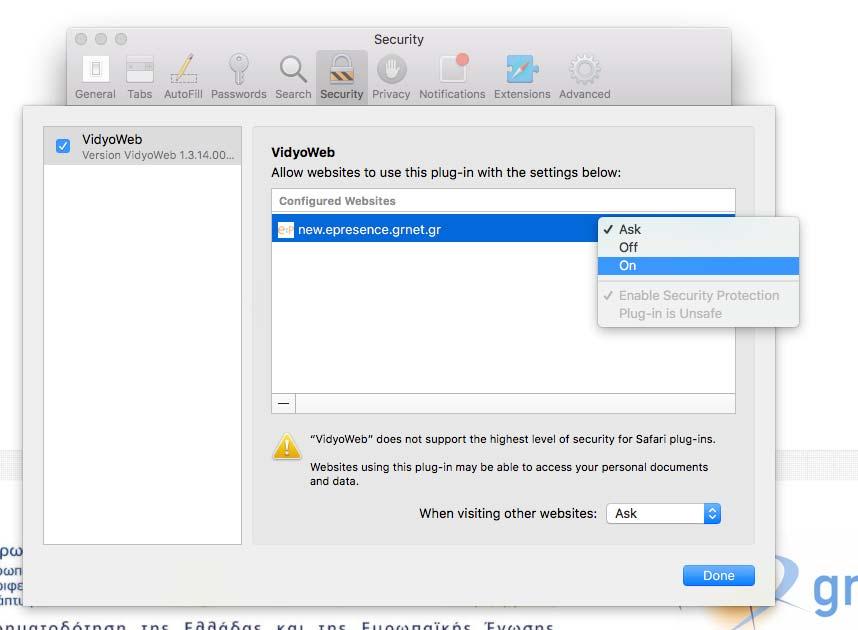The height and width of the screenshot is (630, 858).
Task: Select the Security preferences pane
Action: click(341, 77)
